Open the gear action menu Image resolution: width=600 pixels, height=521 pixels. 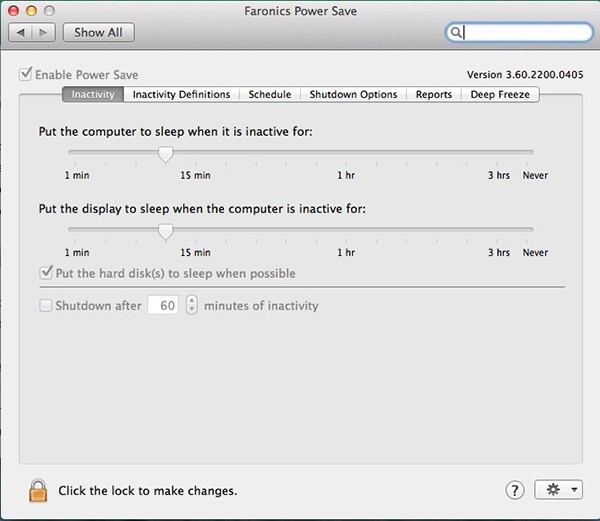pyautogui.click(x=558, y=490)
